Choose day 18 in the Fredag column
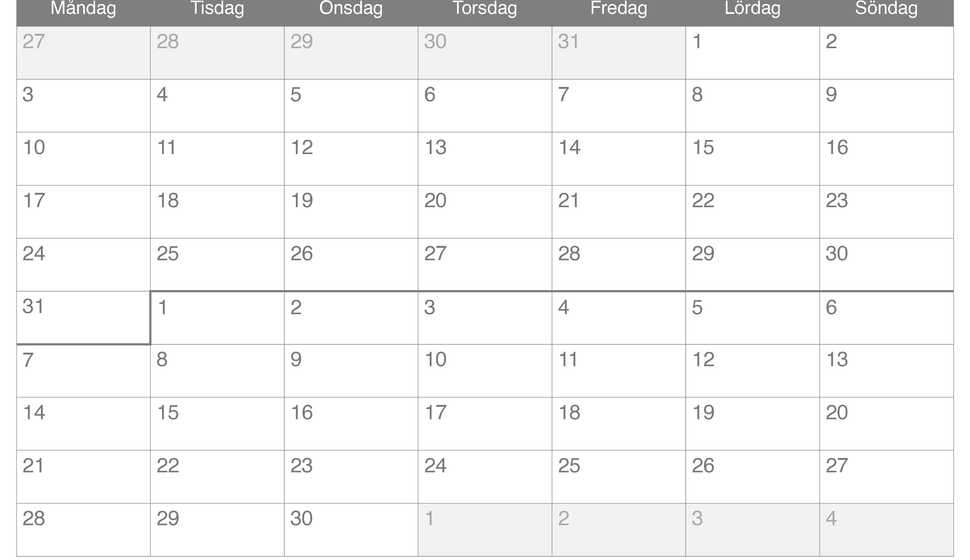Image resolution: width=970 pixels, height=560 pixels. [619, 424]
